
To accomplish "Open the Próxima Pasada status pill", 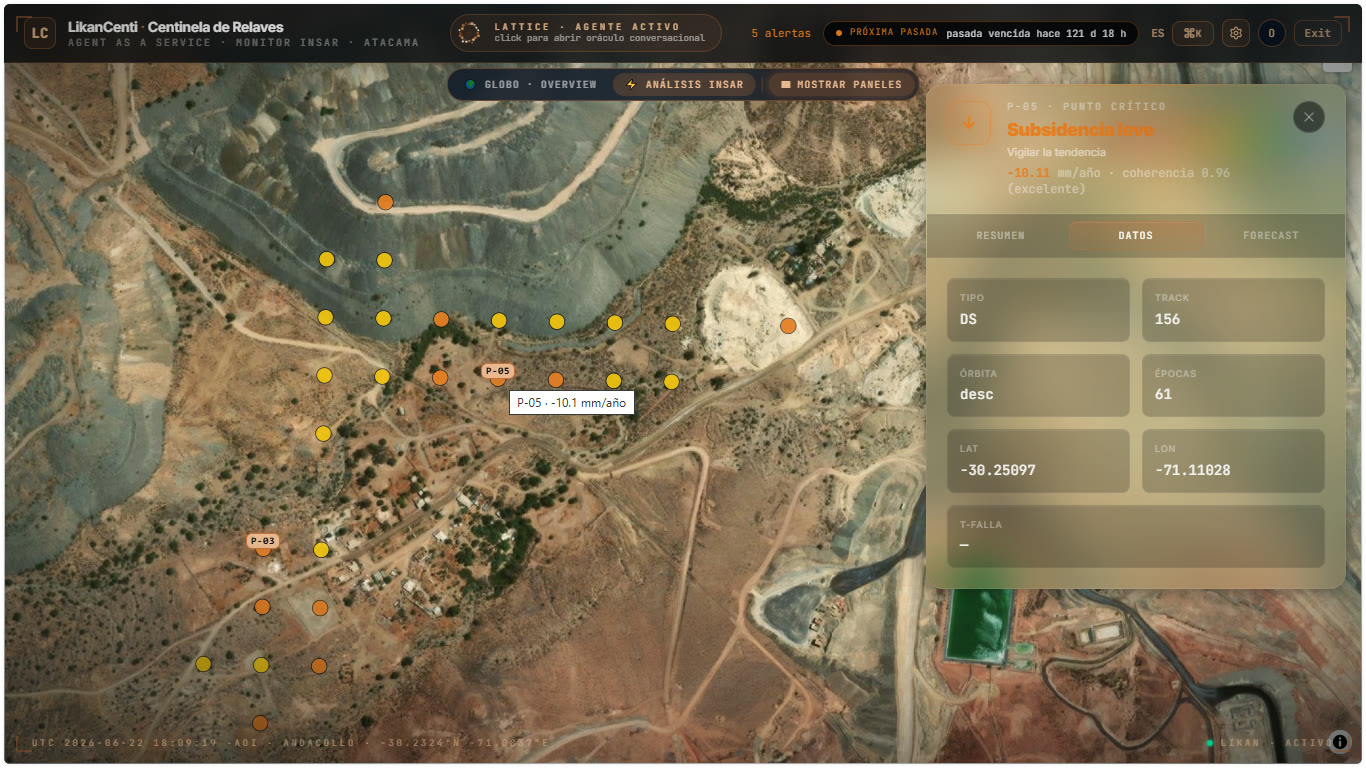I will (980, 33).
